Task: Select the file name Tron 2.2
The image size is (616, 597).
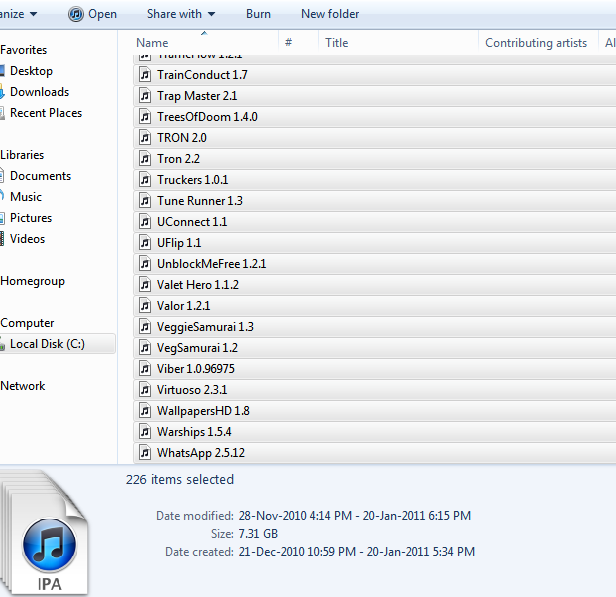Action: [178, 159]
